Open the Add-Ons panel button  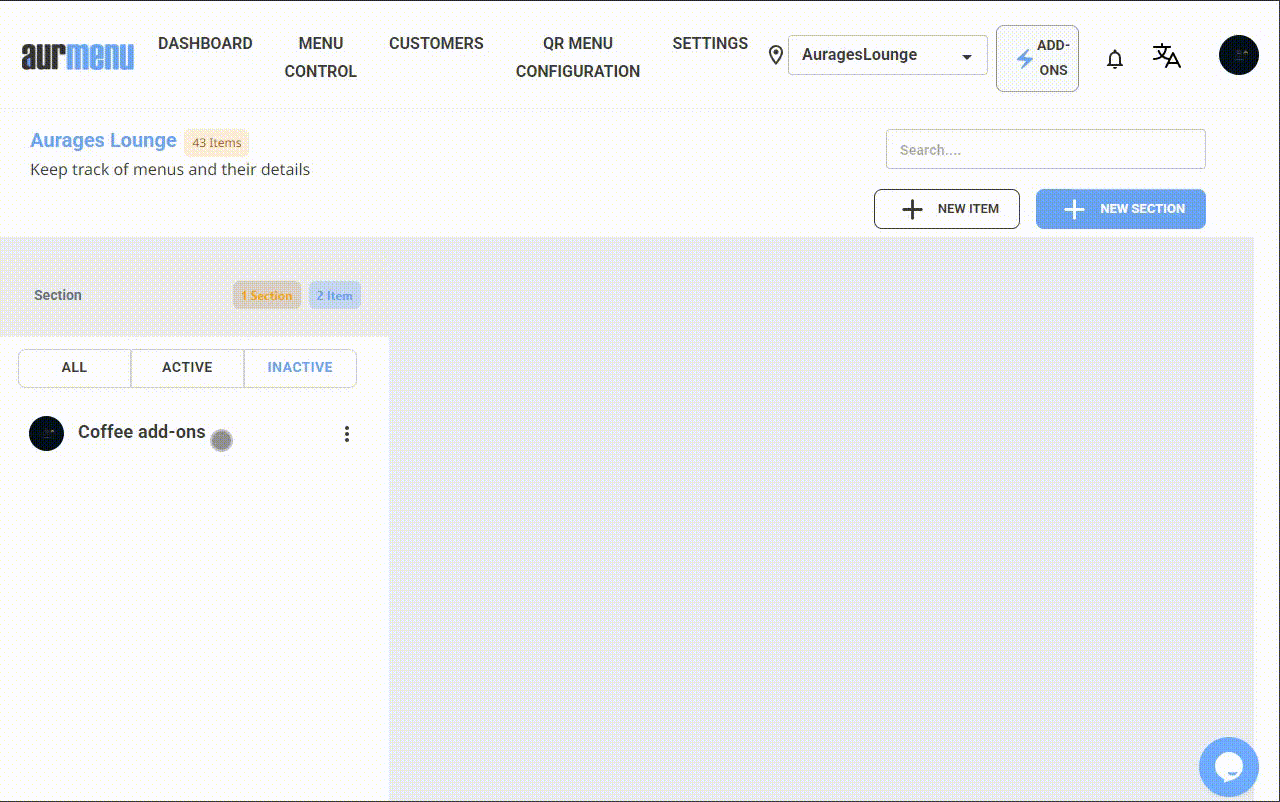(1037, 58)
